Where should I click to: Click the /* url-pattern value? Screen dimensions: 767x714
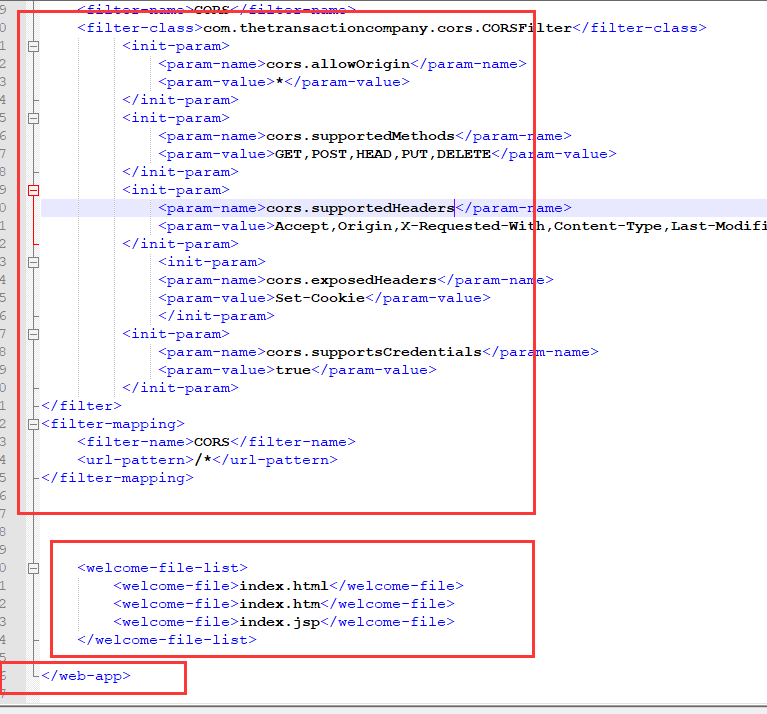203,460
